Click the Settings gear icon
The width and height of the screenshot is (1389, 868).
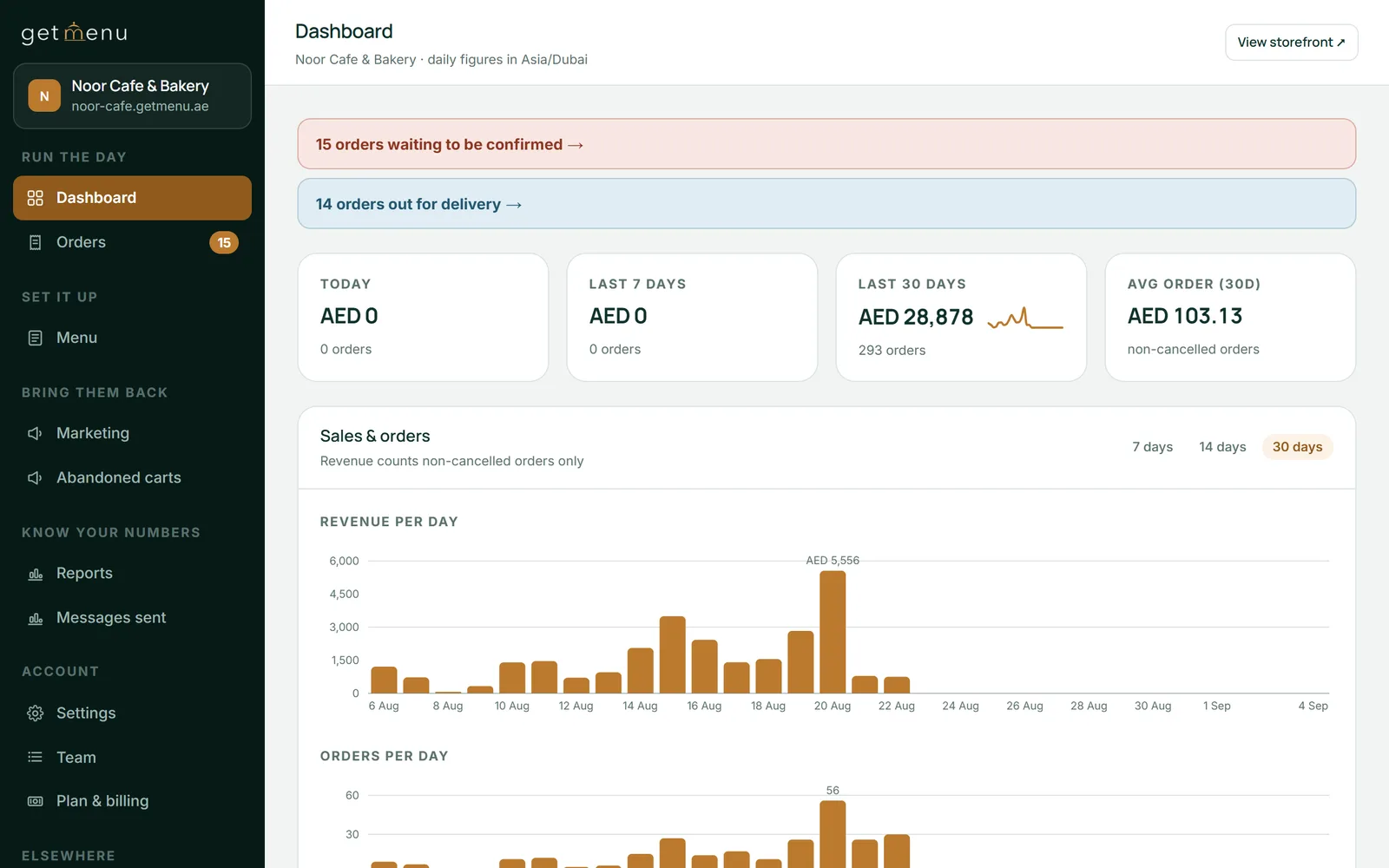35,713
